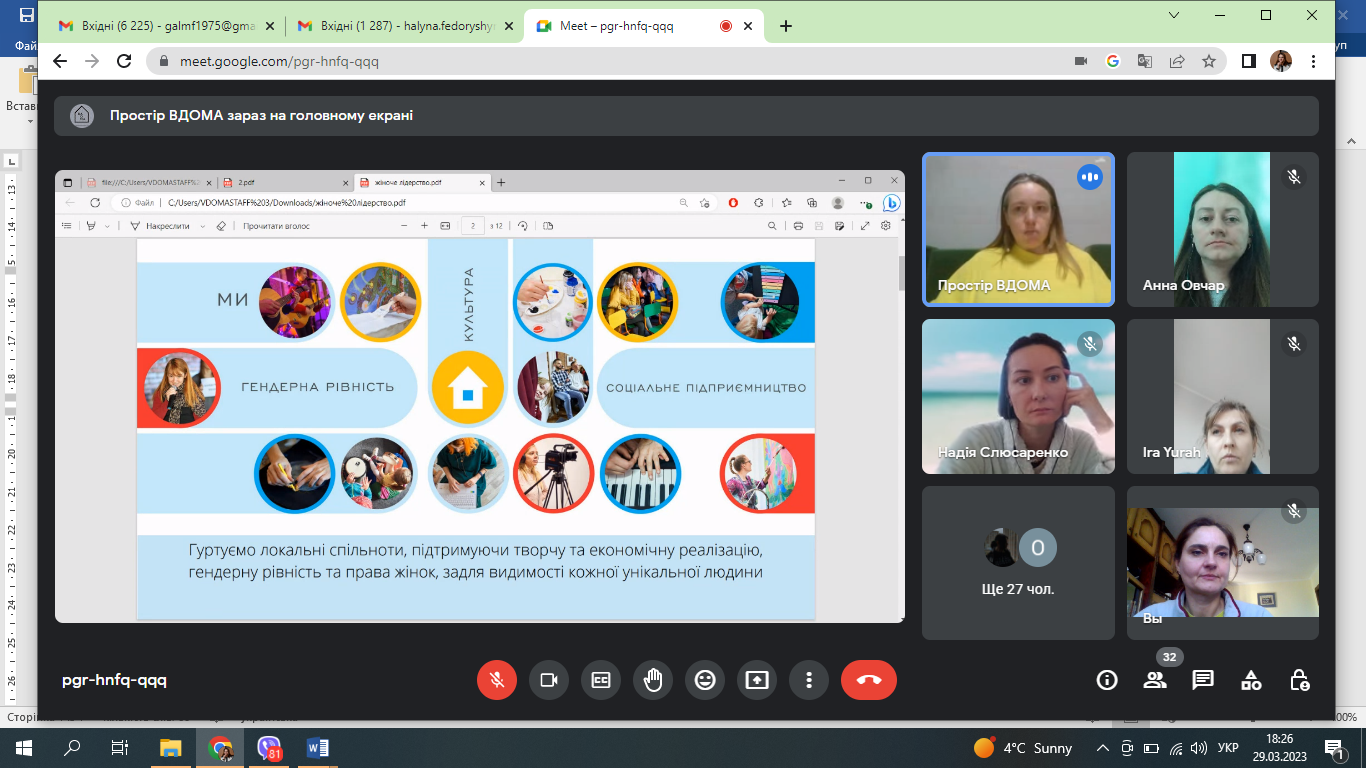Open the emoji reactions button
Viewport: 1366px width, 768px height.
pos(705,680)
